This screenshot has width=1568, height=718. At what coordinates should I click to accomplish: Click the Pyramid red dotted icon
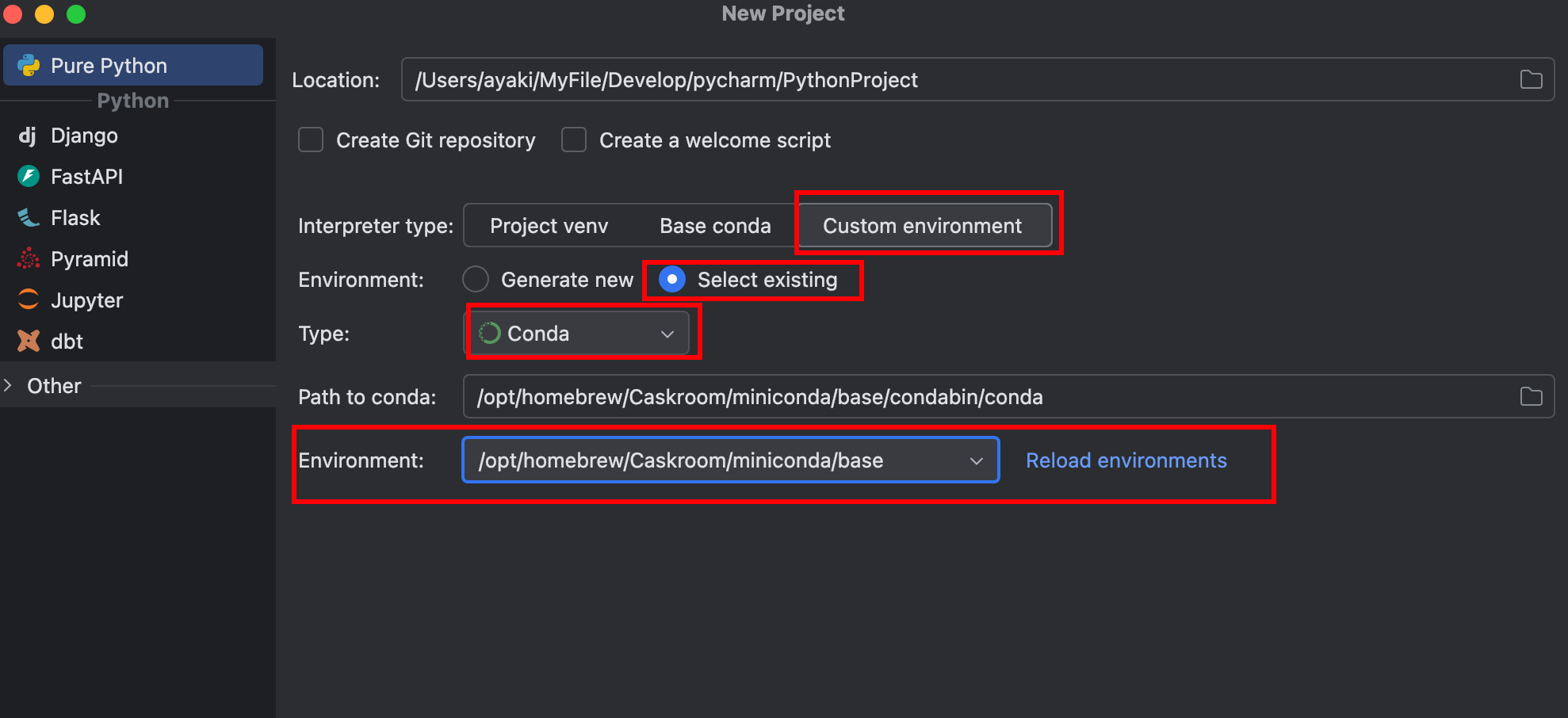(x=29, y=258)
